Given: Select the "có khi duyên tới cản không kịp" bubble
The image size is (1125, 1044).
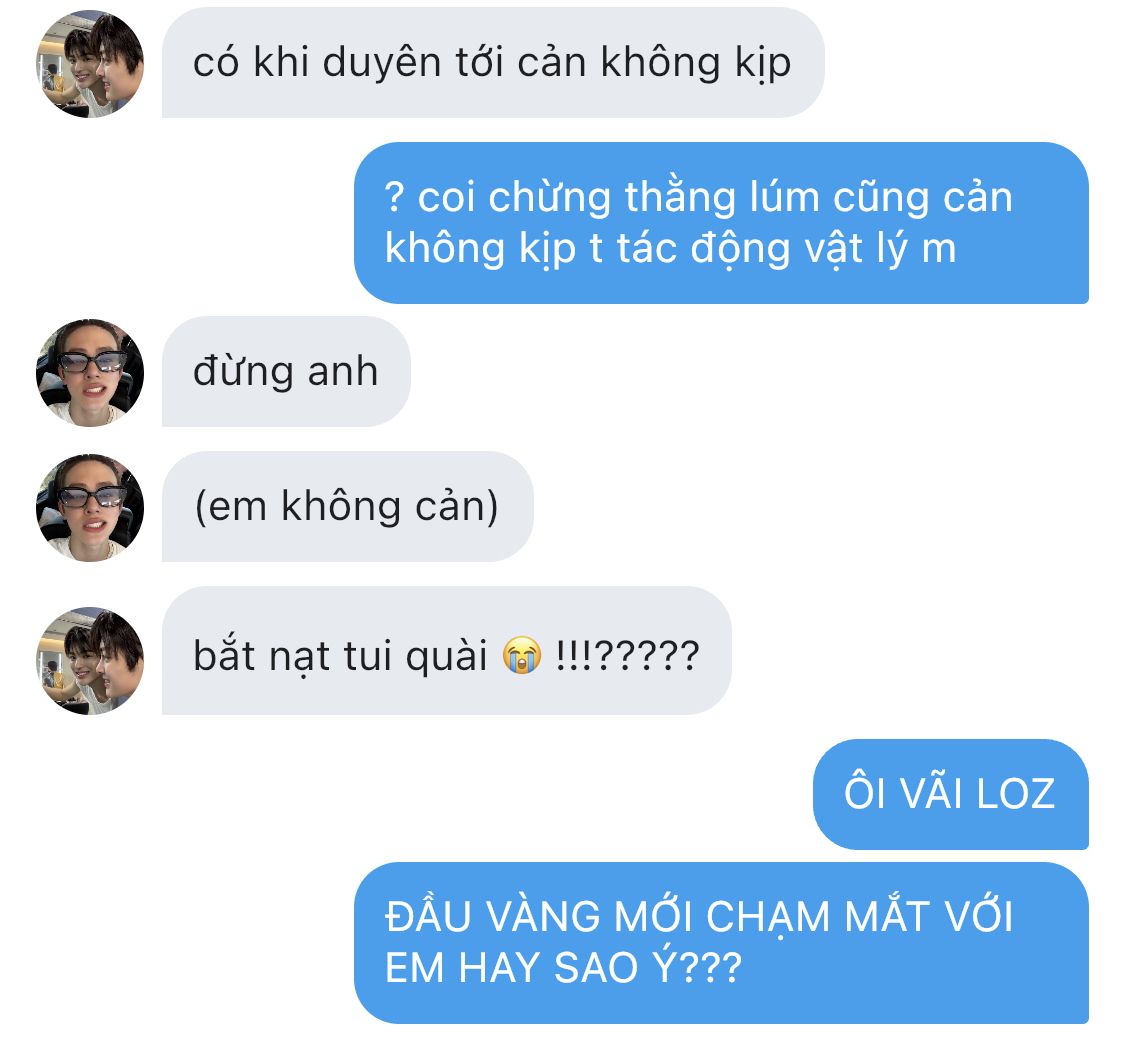Looking at the screenshot, I should [493, 62].
